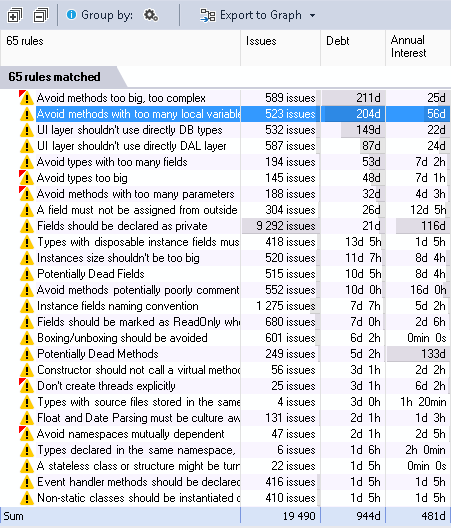Select the 65 rules matched group tab
The height and width of the screenshot is (528, 451).
tap(54, 77)
